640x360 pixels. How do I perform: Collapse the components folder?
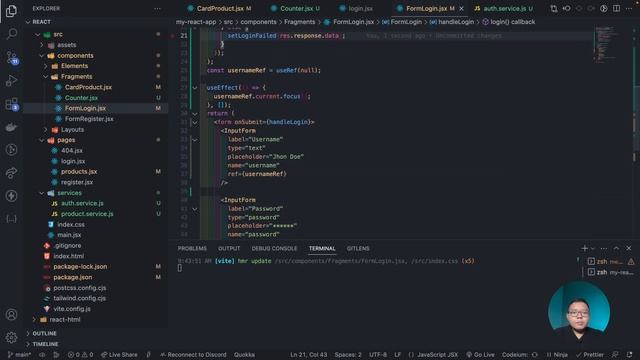[x=42, y=56]
